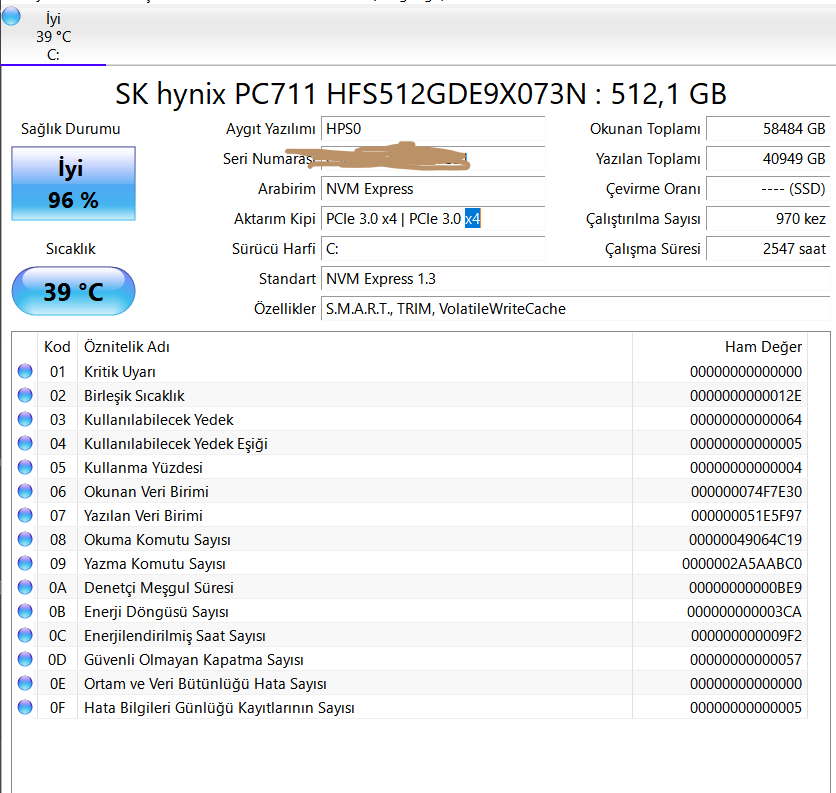Click the status orb for Kullanma Yüzdesi
Viewport: 836px width, 793px height.
pyautogui.click(x=25, y=467)
